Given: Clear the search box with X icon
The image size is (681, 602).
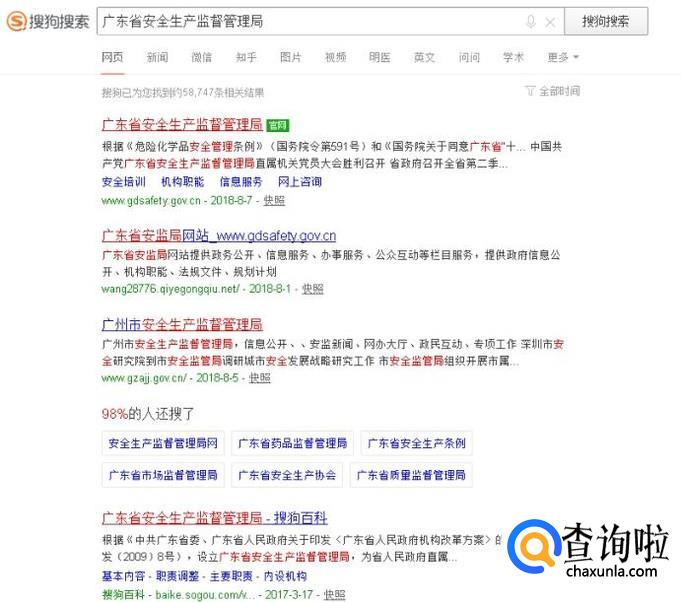Looking at the screenshot, I should pyautogui.click(x=550, y=22).
